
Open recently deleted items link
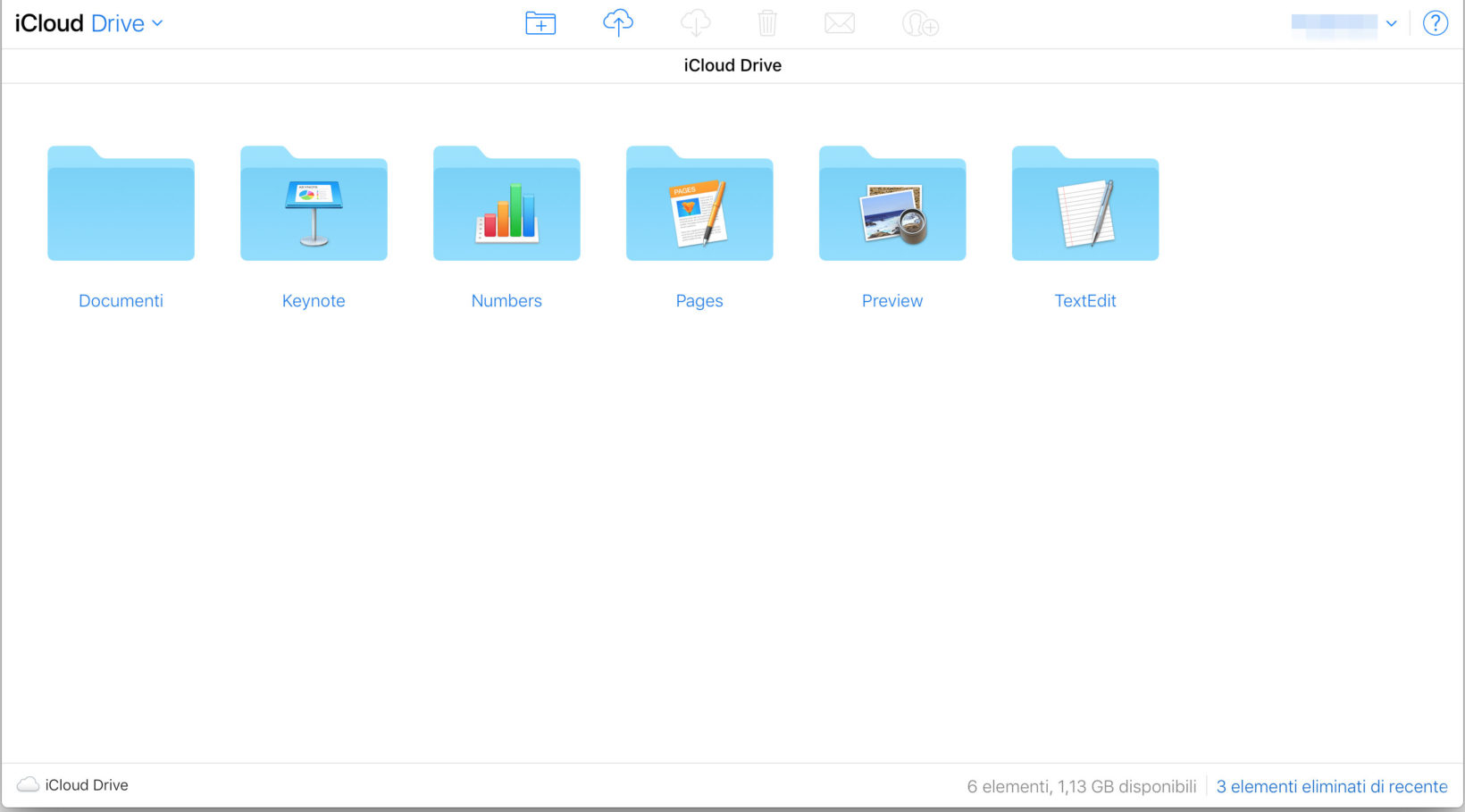[x=1332, y=786]
